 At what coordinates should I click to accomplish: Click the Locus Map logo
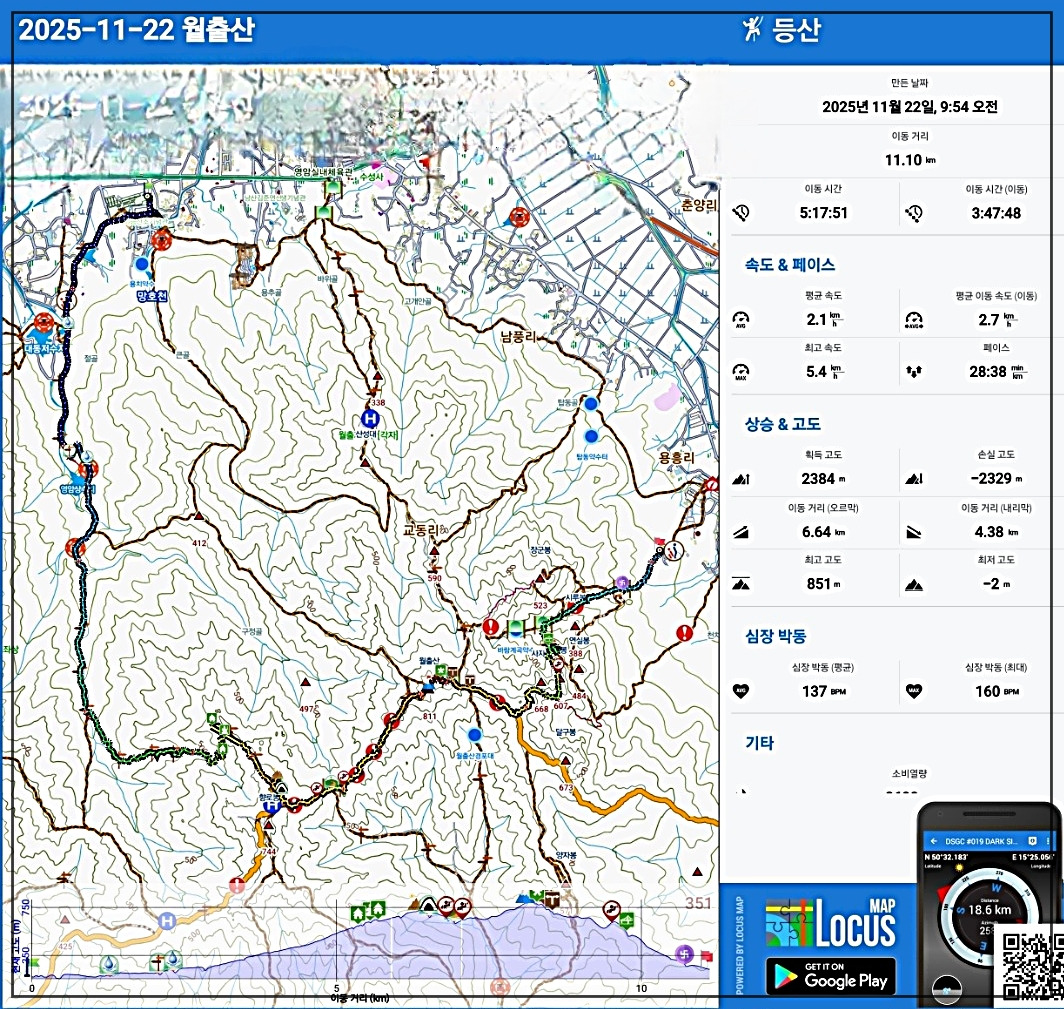tap(830, 923)
